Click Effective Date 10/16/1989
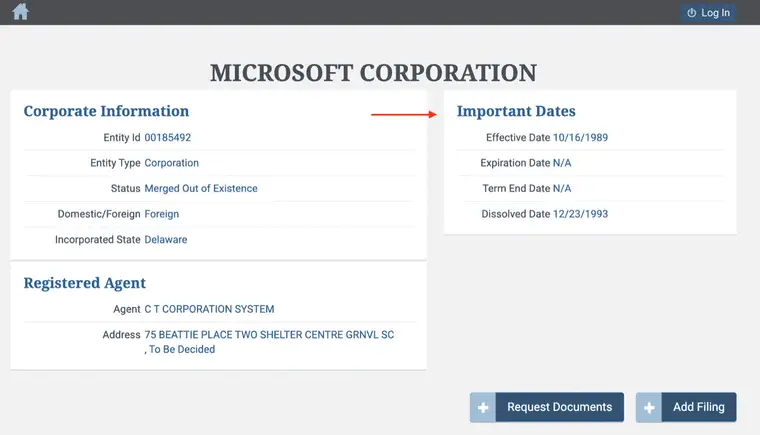 pyautogui.click(x=580, y=138)
